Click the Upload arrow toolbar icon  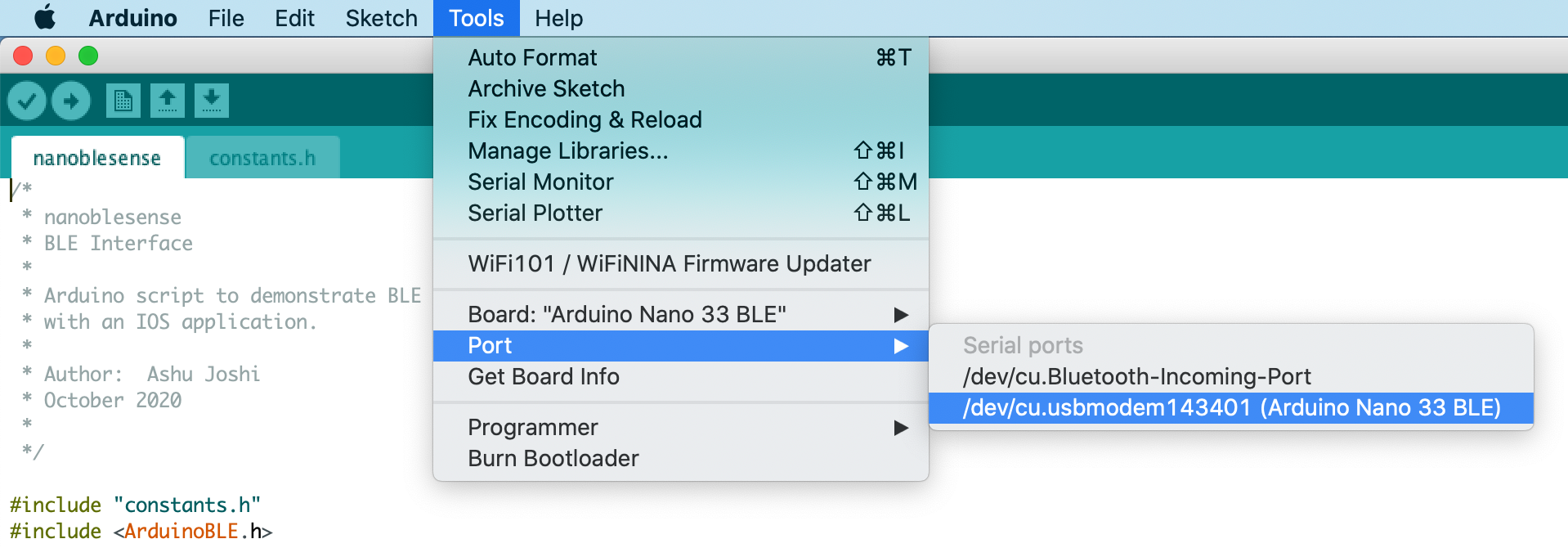pyautogui.click(x=71, y=101)
